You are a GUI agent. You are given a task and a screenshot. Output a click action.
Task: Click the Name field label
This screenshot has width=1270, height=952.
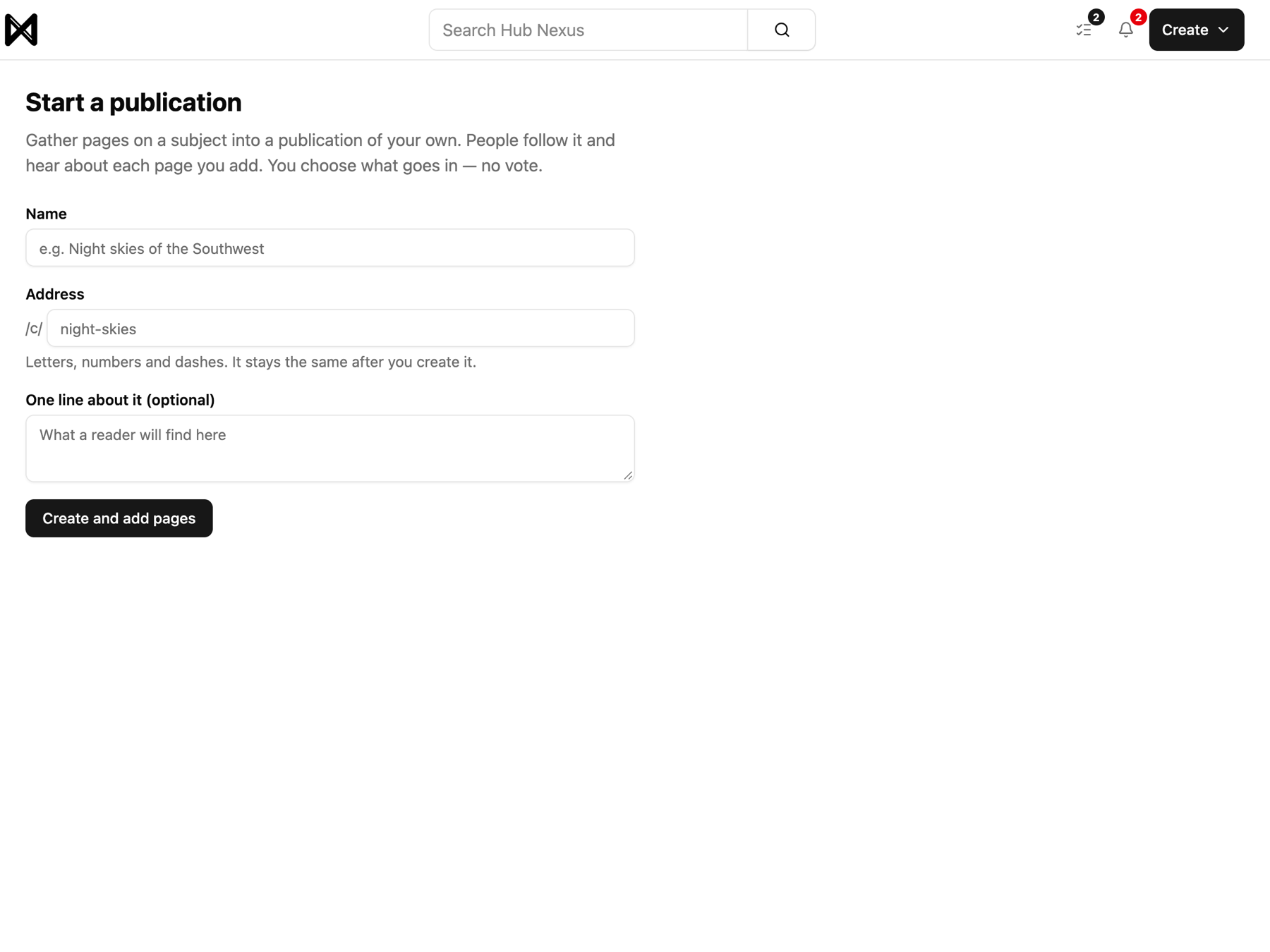(46, 214)
